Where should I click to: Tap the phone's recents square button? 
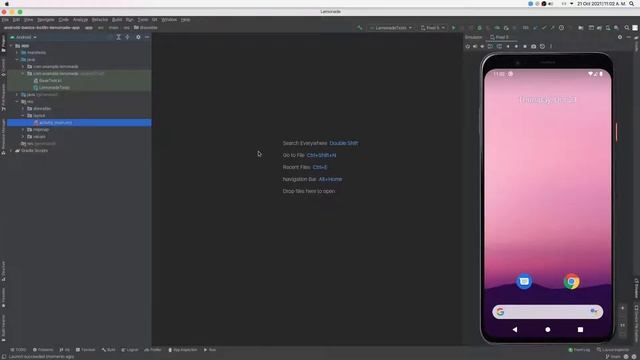pos(580,329)
